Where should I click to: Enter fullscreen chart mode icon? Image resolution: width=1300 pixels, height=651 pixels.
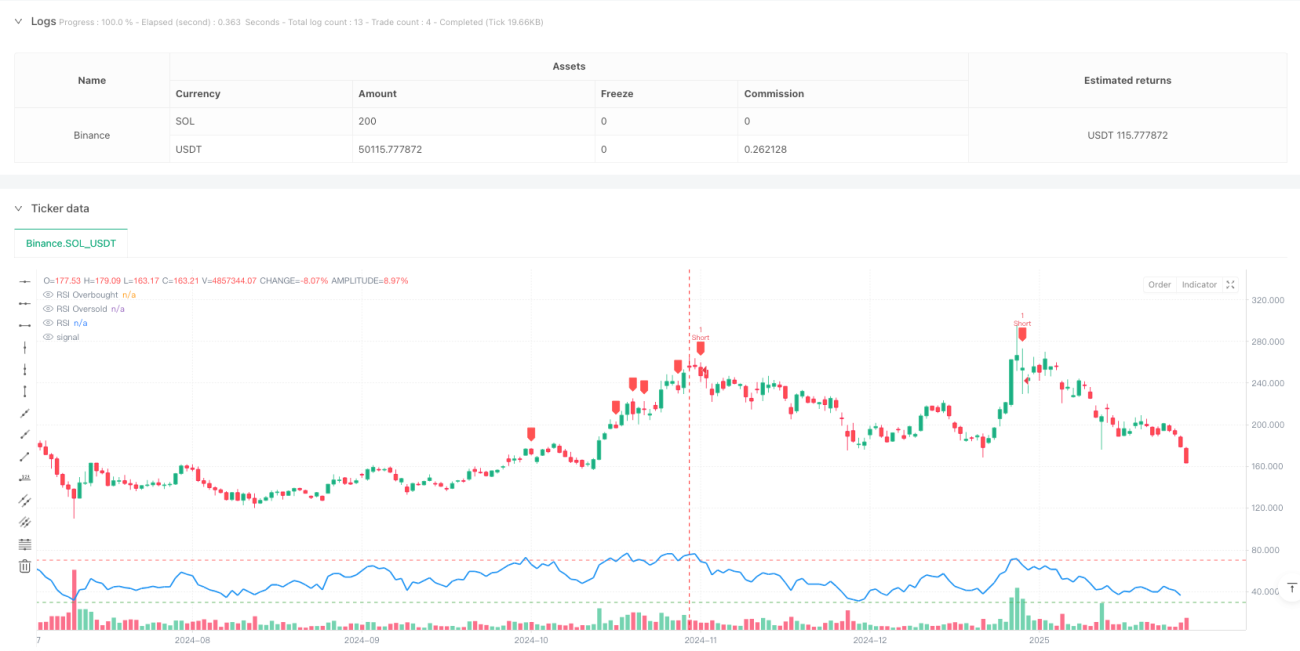coord(1230,284)
